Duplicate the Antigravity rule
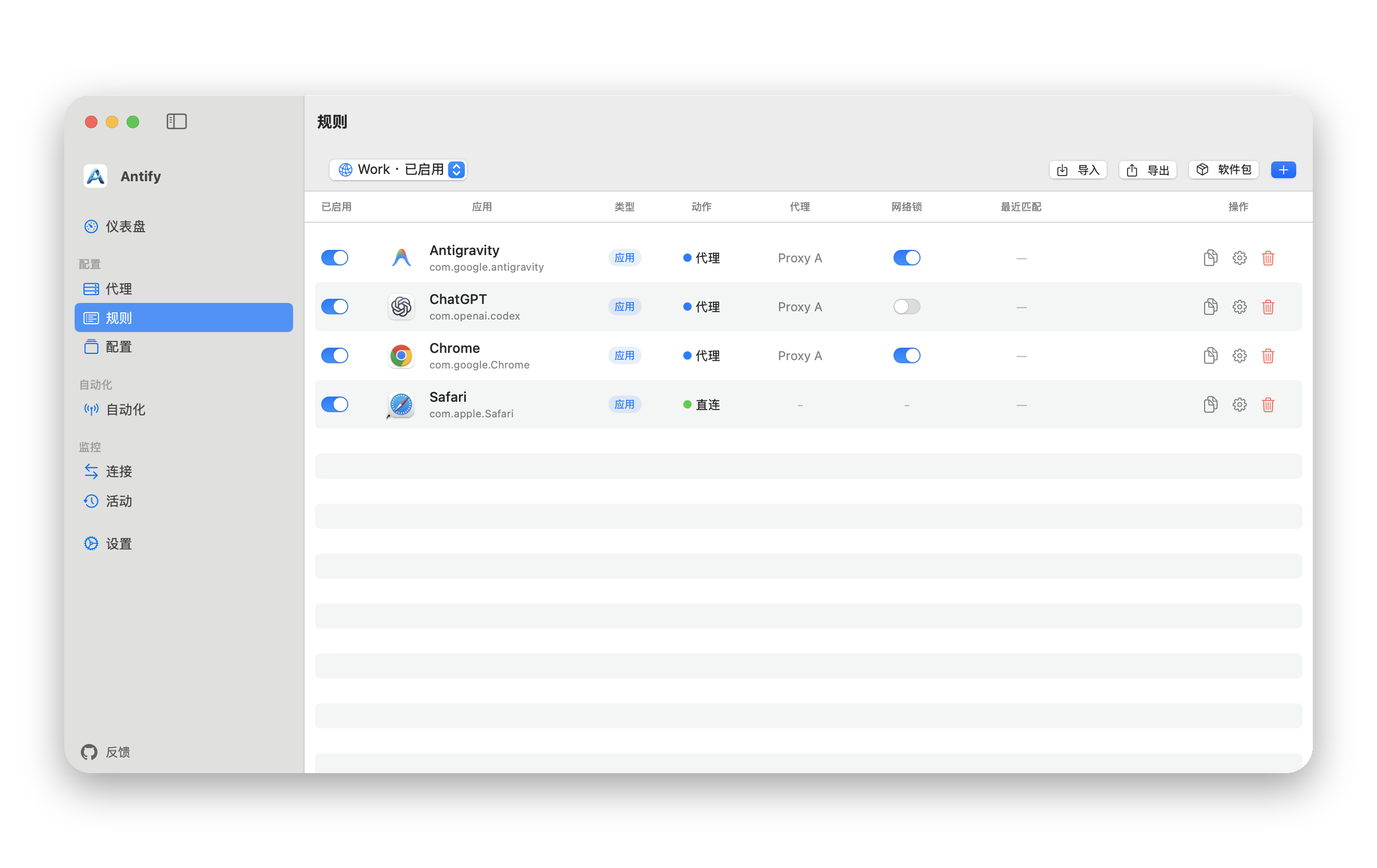The height and width of the screenshot is (868, 1377). point(1210,258)
